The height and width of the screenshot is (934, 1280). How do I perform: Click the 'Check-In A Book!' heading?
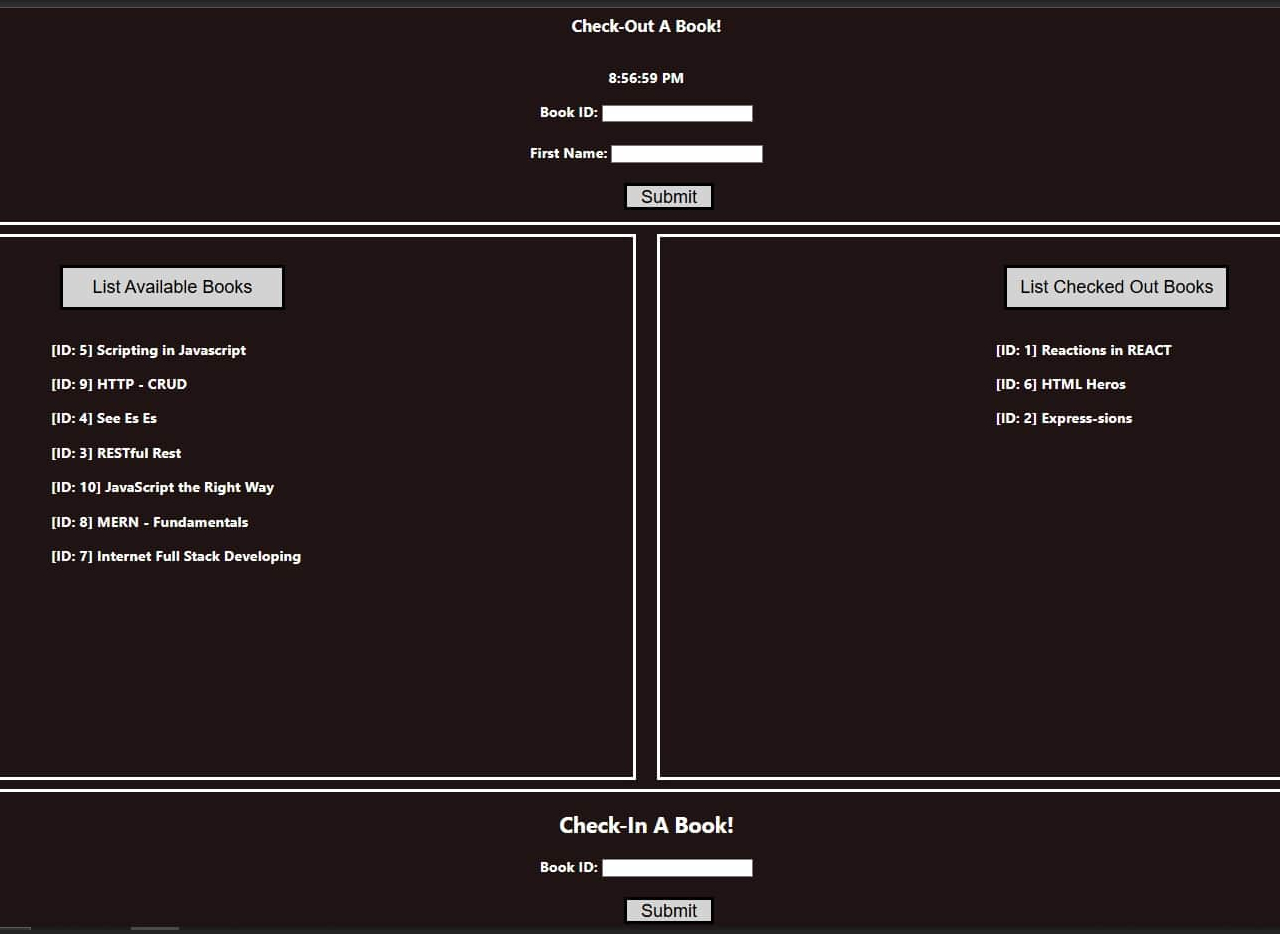(646, 825)
